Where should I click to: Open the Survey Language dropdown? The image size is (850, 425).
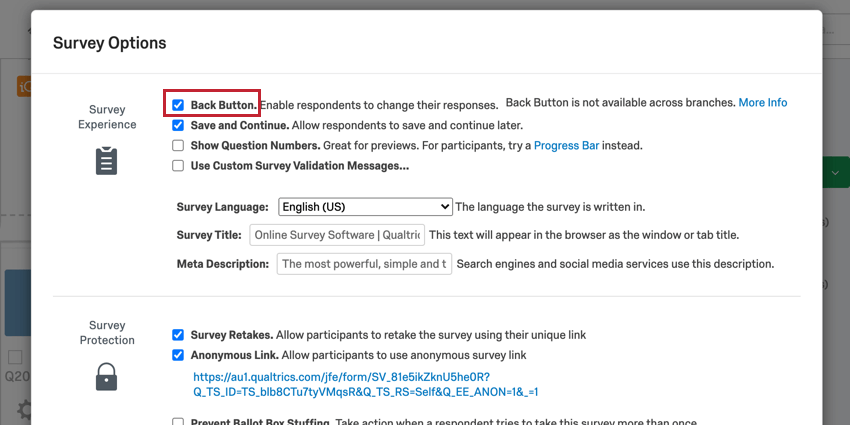365,207
